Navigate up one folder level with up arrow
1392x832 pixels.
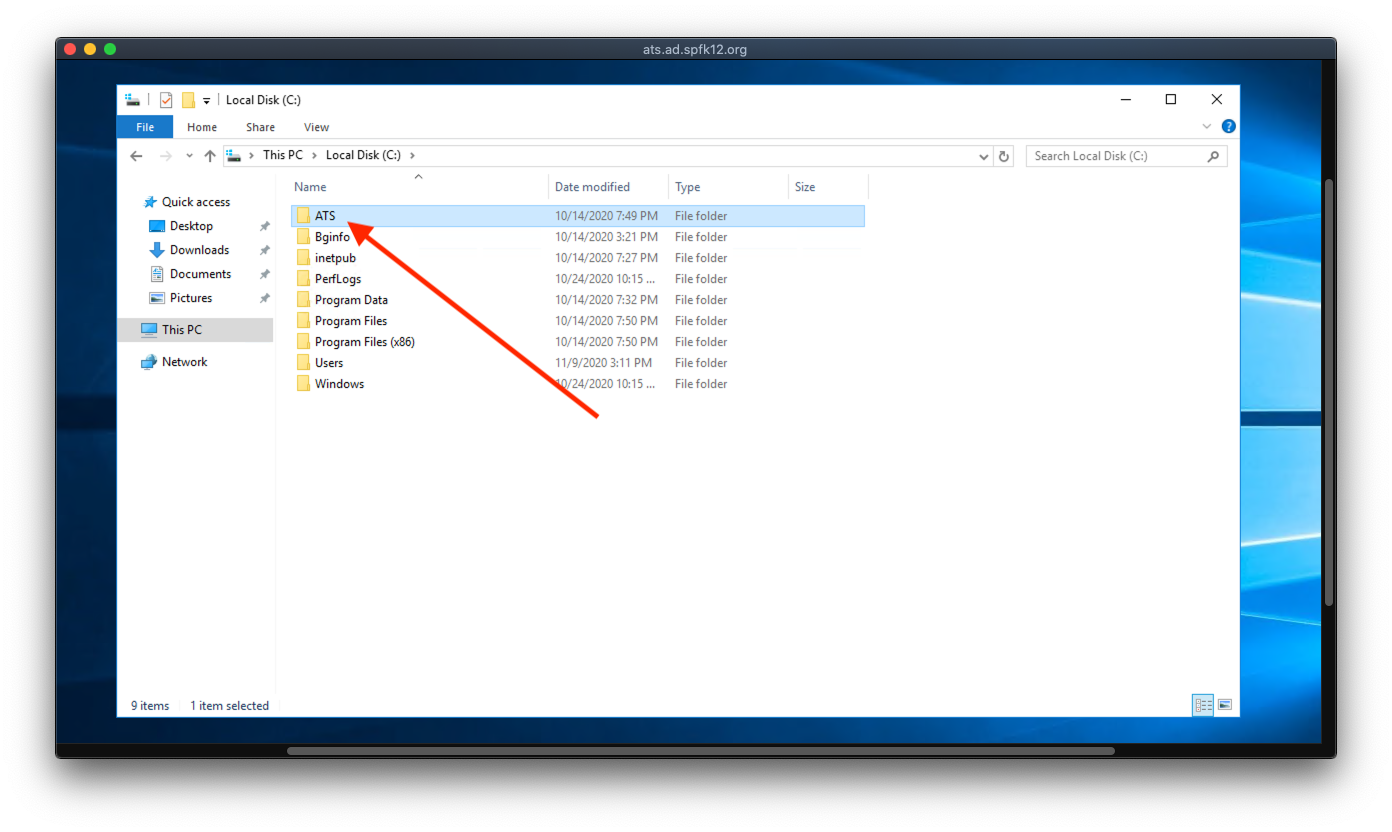(210, 156)
